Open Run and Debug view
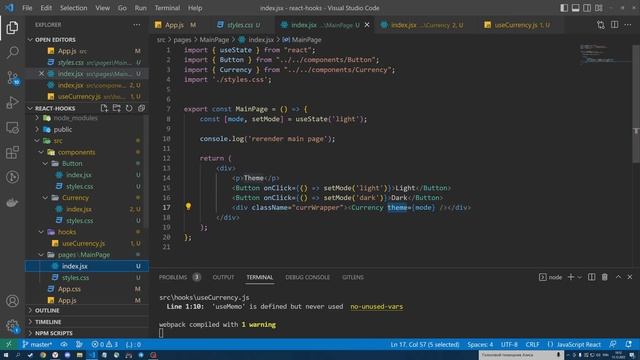The width and height of the screenshot is (640, 360). coord(12,102)
